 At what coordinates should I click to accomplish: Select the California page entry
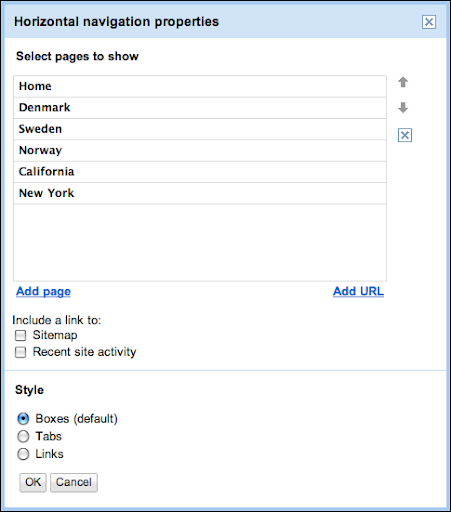pos(200,172)
